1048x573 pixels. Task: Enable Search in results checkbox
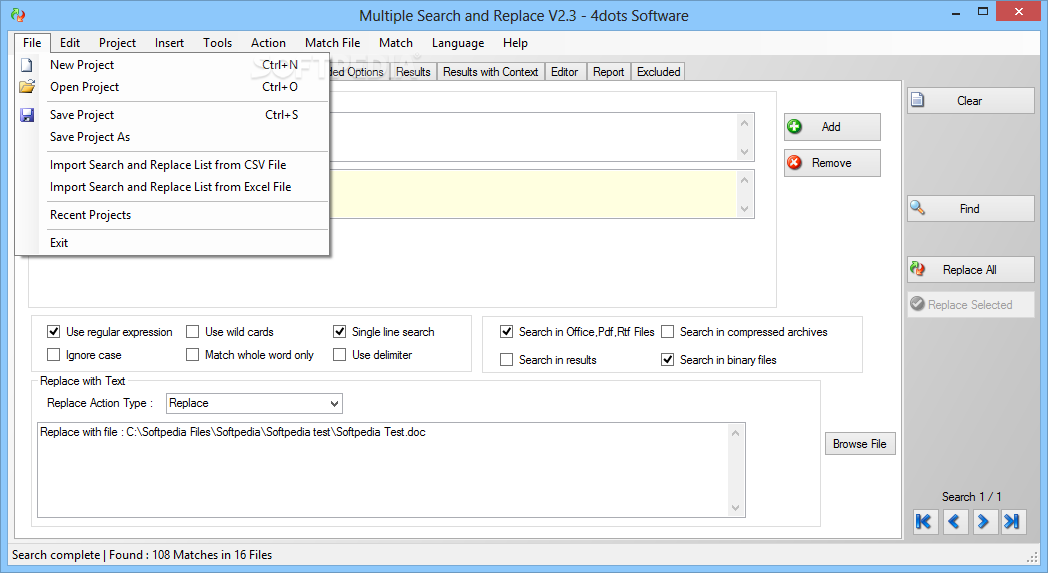point(507,360)
